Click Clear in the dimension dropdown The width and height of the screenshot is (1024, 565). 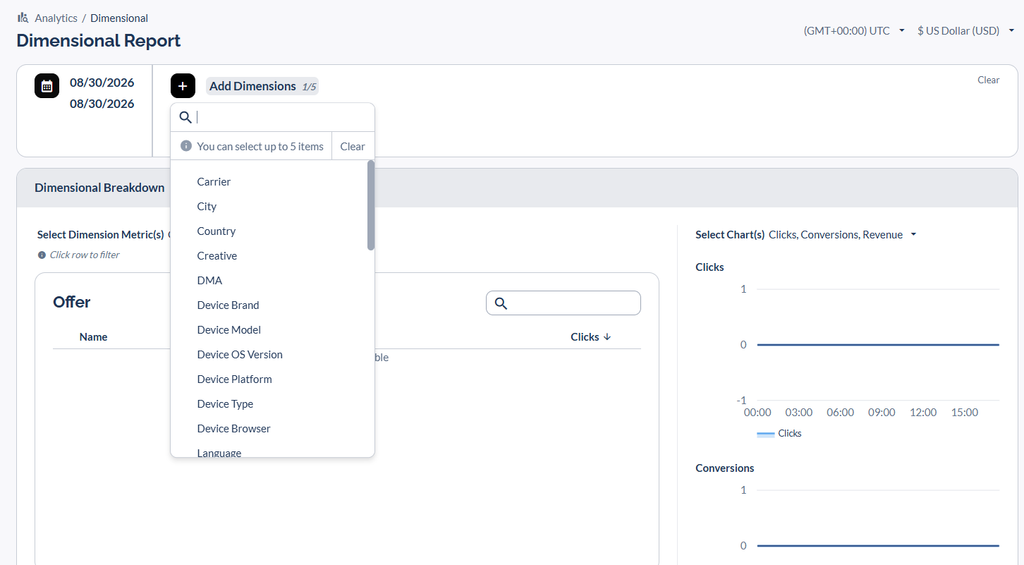pos(353,146)
